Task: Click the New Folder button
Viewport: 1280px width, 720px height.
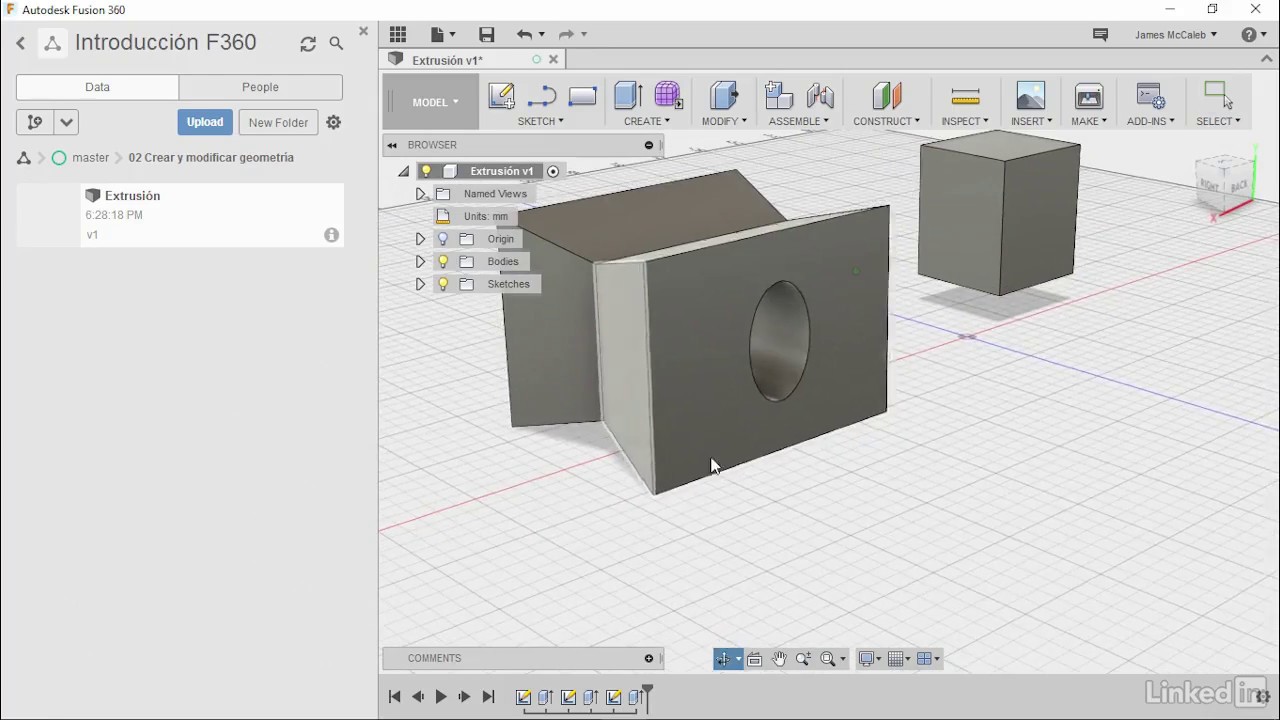Action: coord(278,122)
